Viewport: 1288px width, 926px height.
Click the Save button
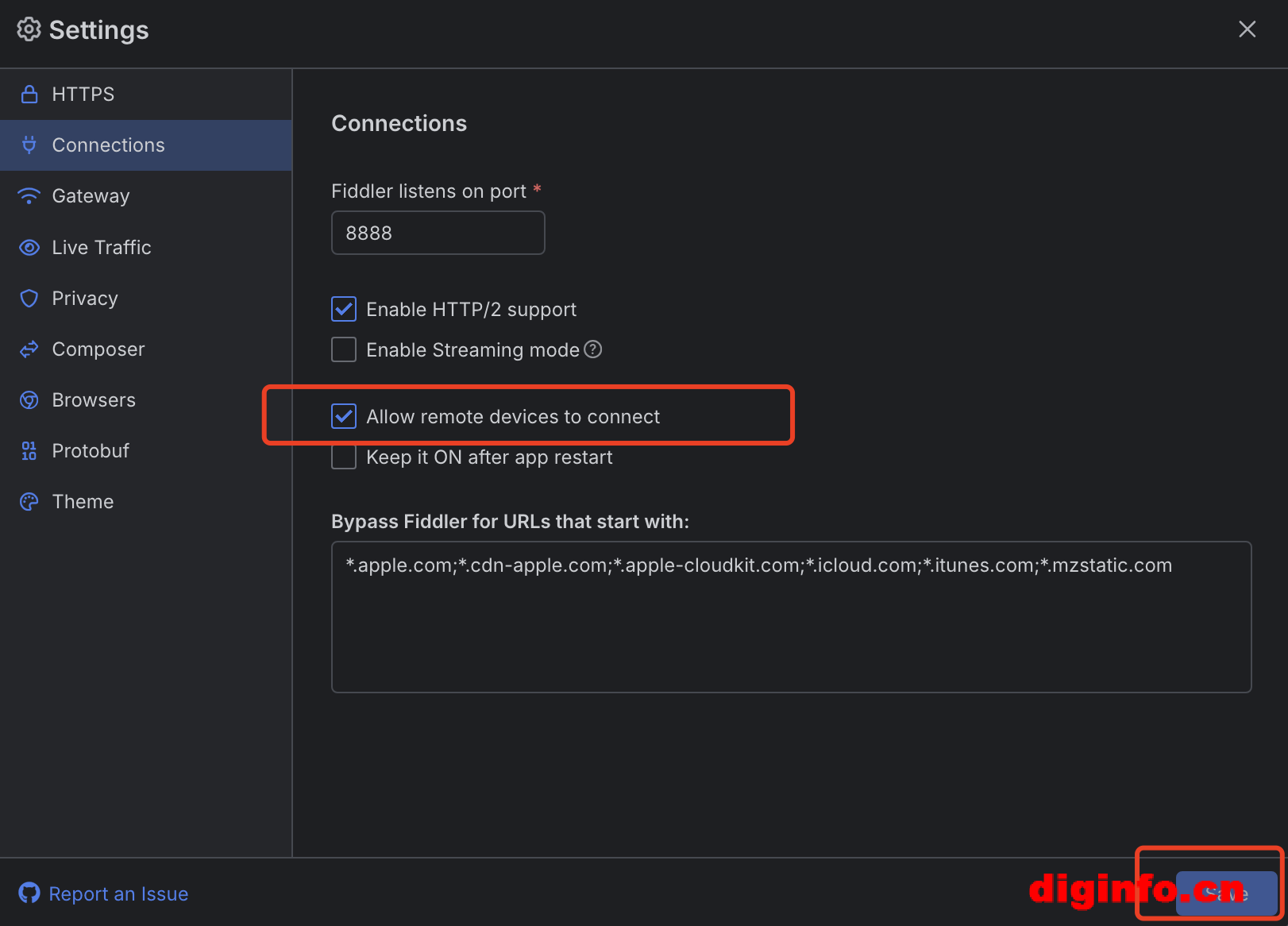tap(1226, 893)
